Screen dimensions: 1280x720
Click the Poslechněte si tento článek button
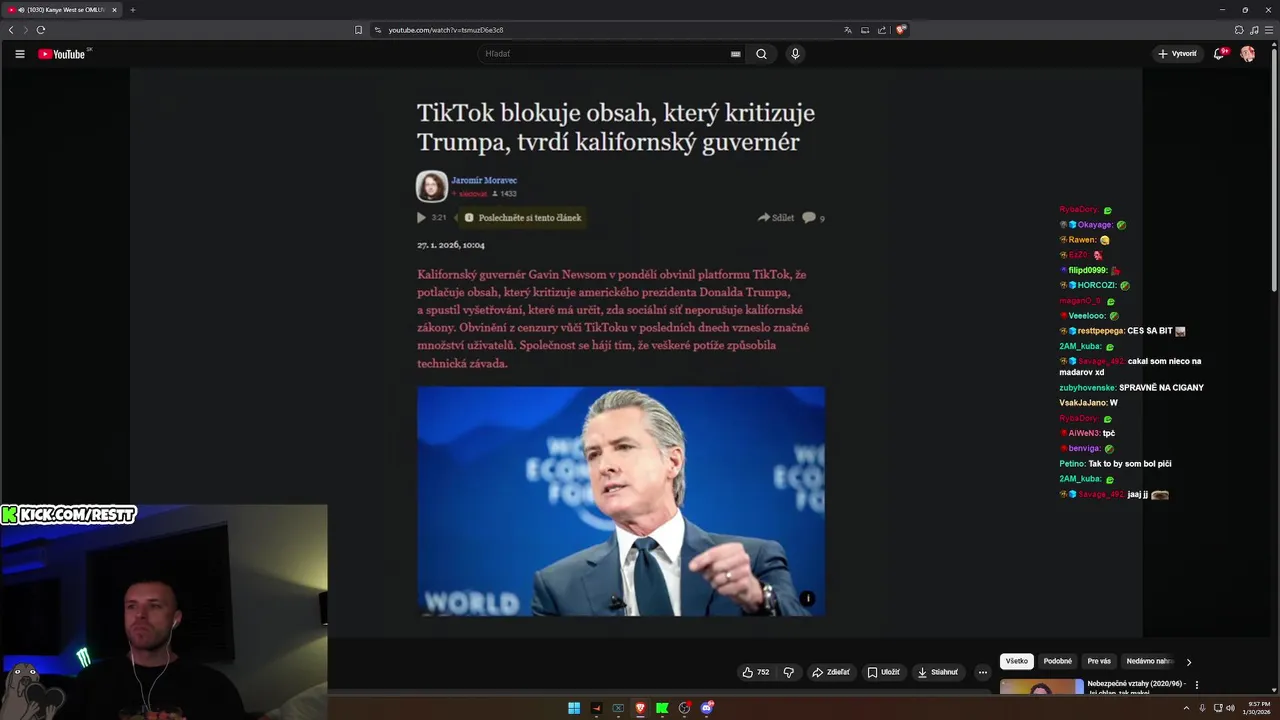coord(522,217)
